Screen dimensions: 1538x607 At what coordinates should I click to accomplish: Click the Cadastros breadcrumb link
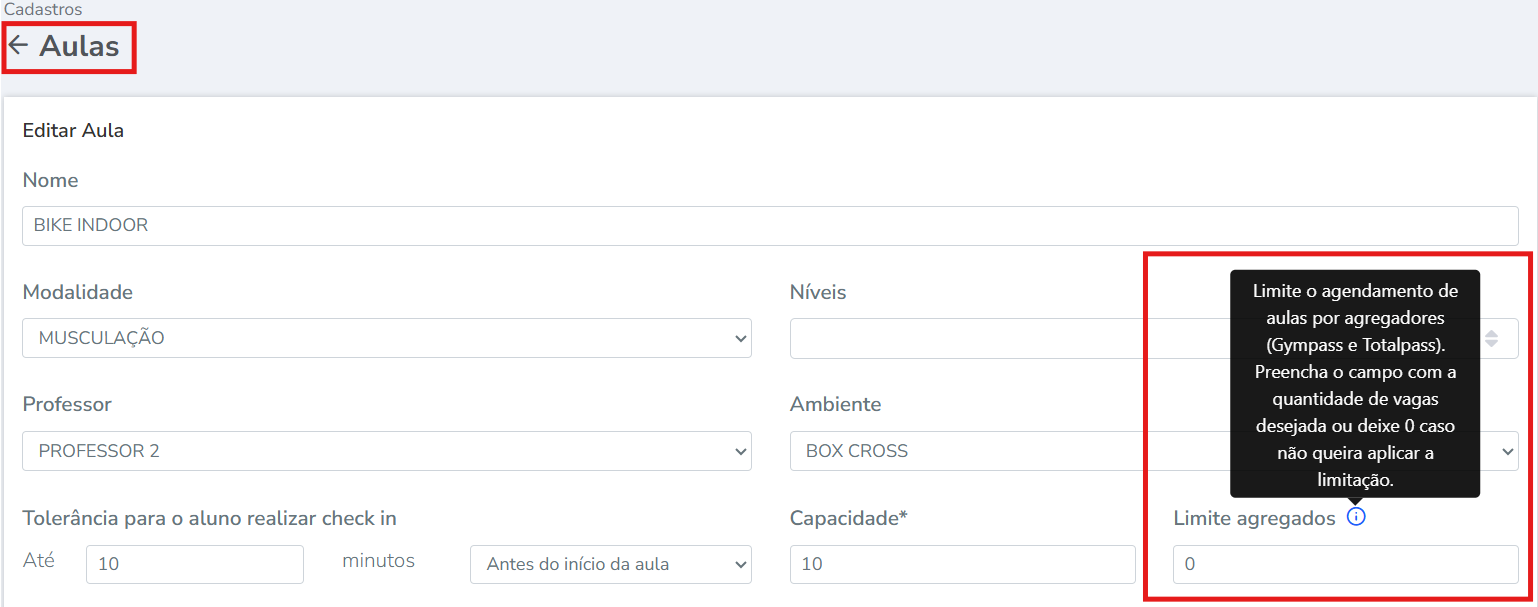tap(43, 9)
